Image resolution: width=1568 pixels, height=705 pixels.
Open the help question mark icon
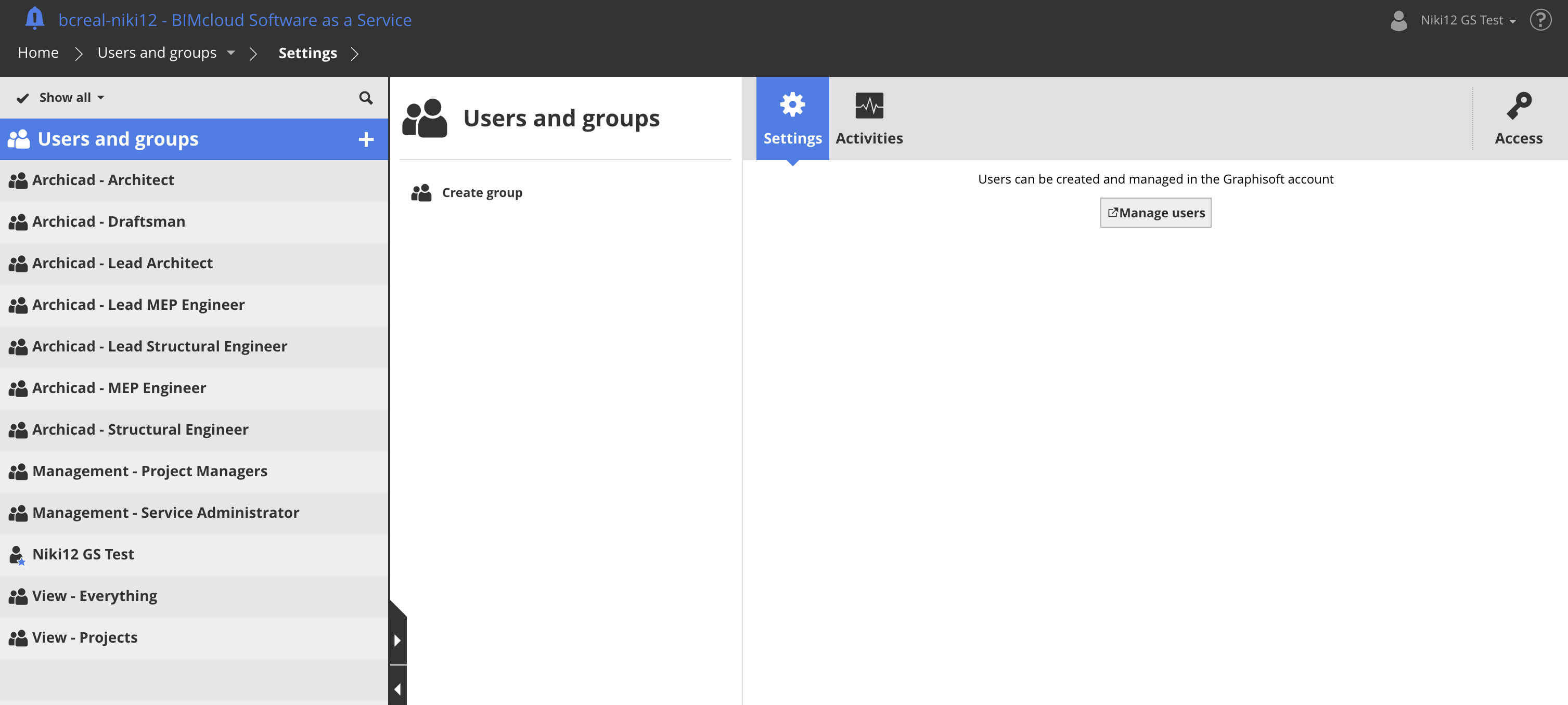point(1540,20)
